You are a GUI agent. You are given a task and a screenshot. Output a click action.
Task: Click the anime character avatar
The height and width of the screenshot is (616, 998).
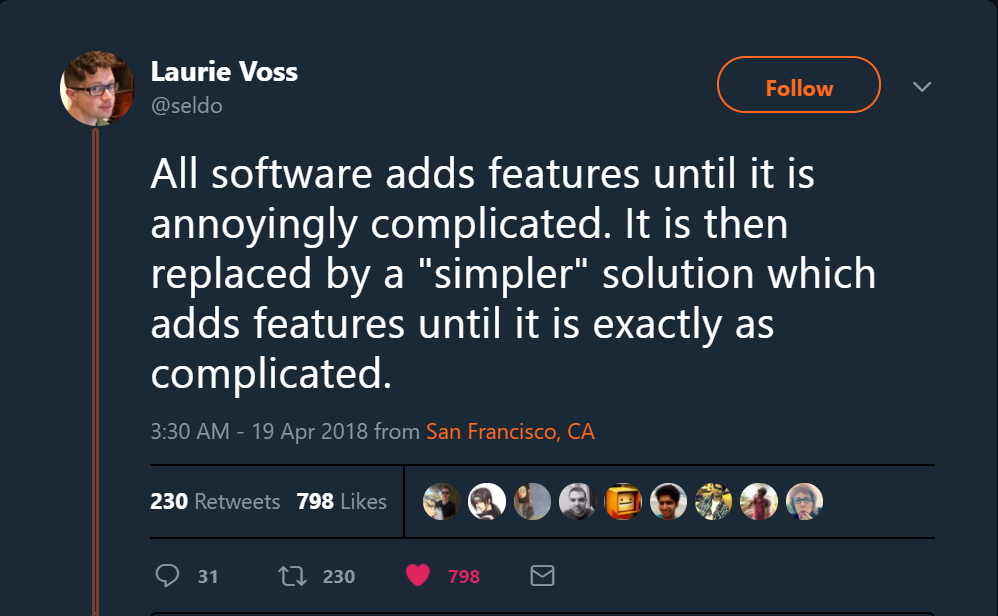tap(486, 501)
